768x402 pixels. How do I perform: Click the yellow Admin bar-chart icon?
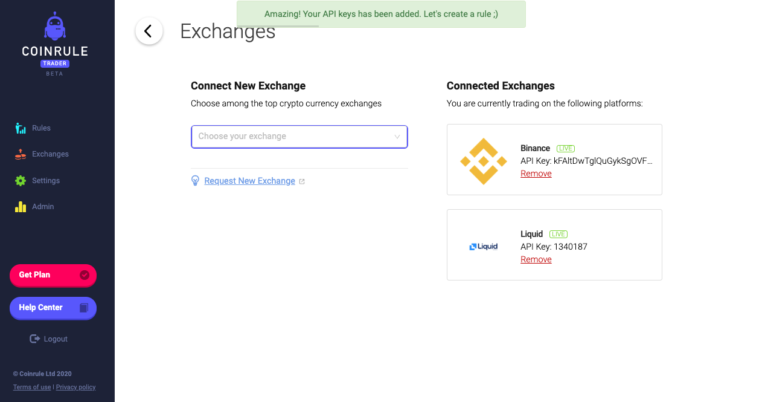tap(21, 207)
